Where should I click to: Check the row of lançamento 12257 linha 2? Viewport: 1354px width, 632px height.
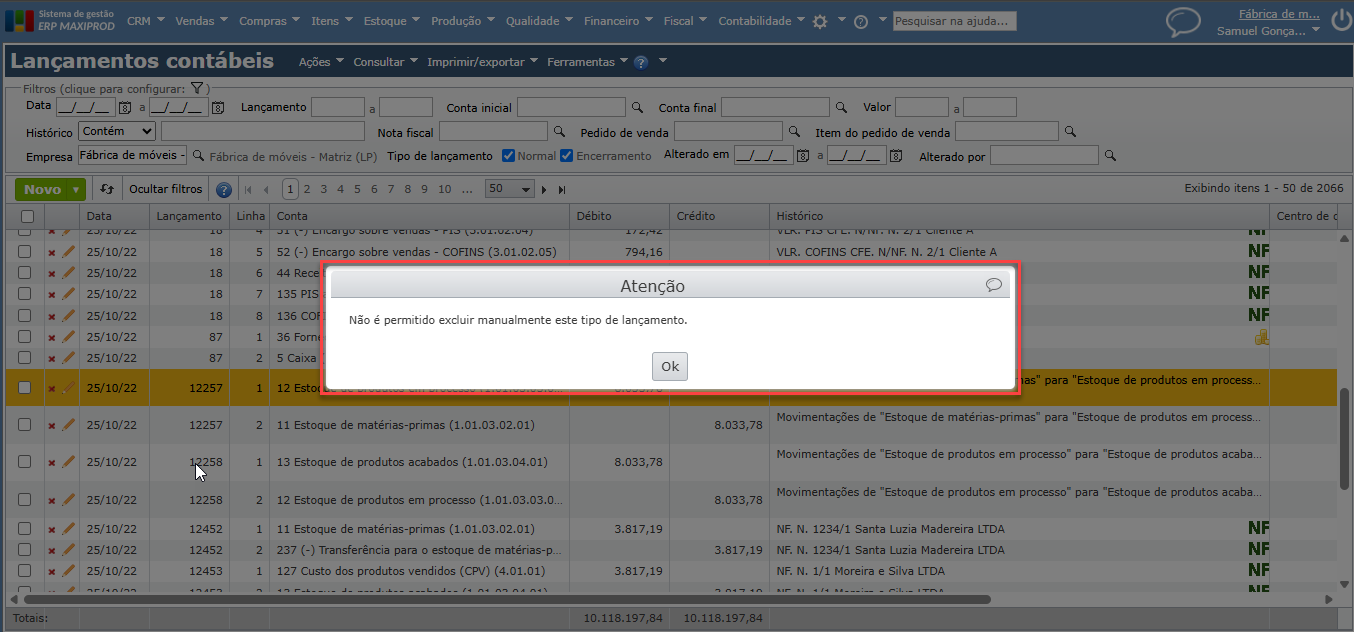tap(24, 425)
